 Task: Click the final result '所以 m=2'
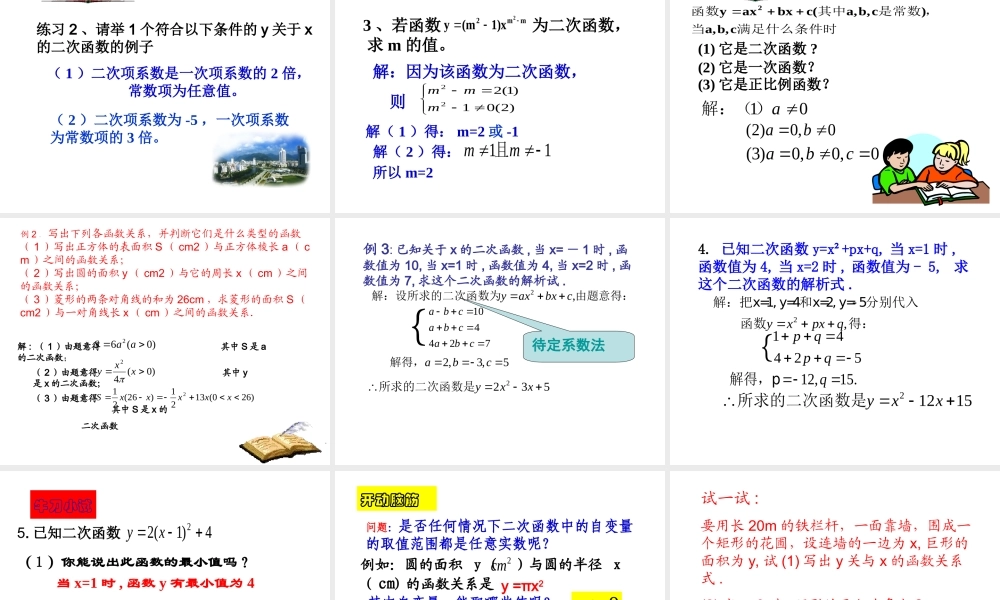(403, 172)
